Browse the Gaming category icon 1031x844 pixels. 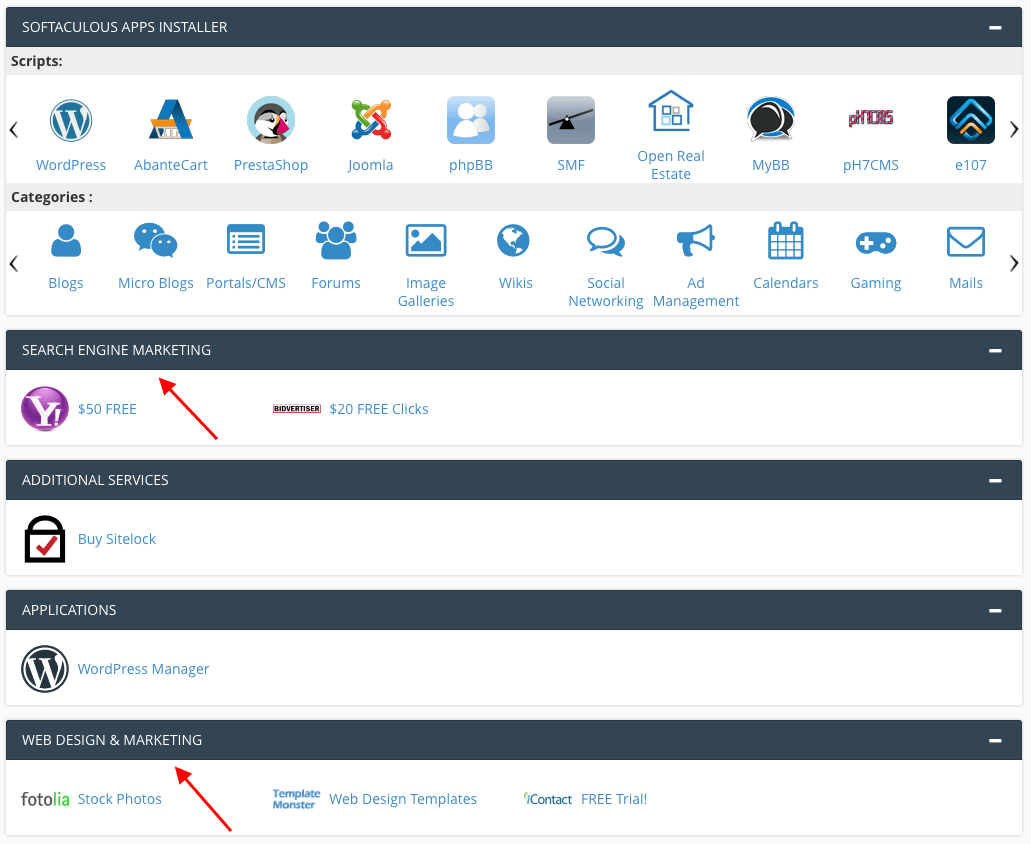pos(876,242)
